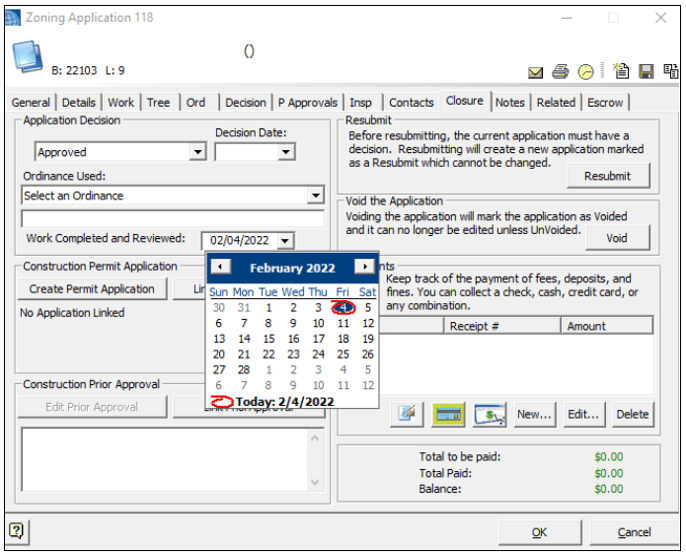Click the printer icon in toolbar
Screen dimensions: 686x556
coord(560,71)
